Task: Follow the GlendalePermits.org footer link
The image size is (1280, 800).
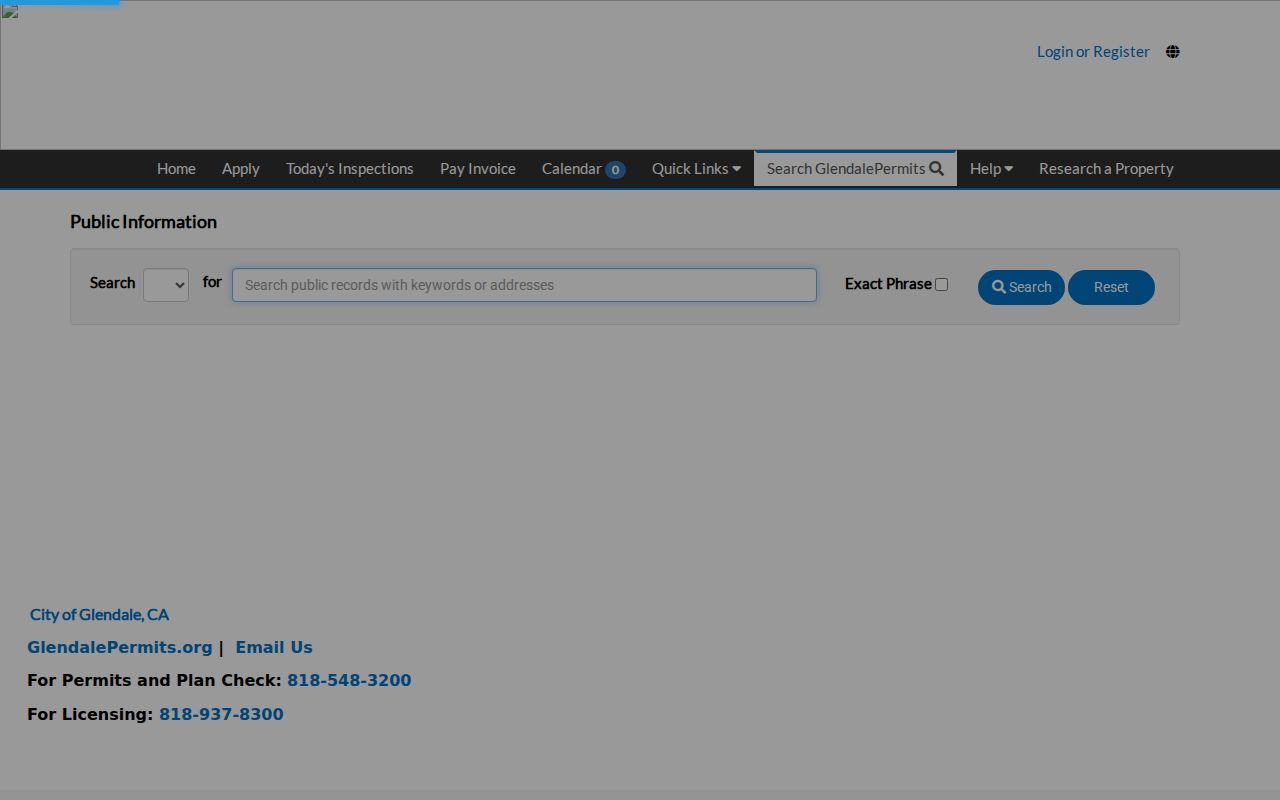Action: pyautogui.click(x=119, y=648)
